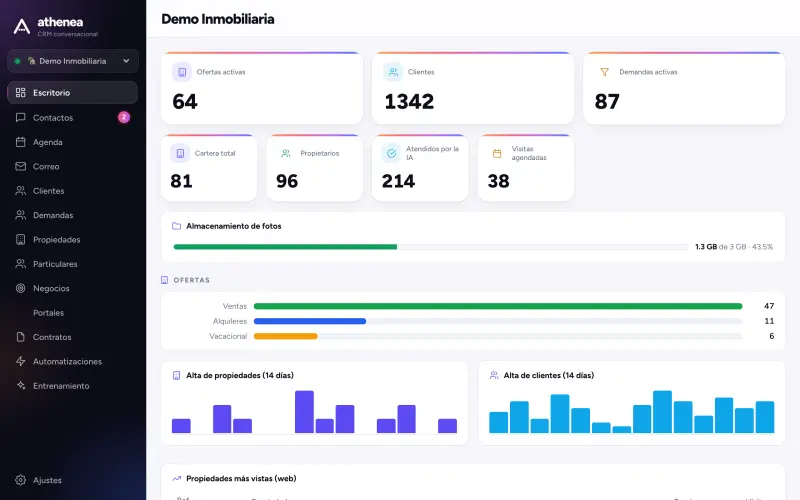
Task: Click the Contactos notification badge showing 2
Action: (123, 117)
